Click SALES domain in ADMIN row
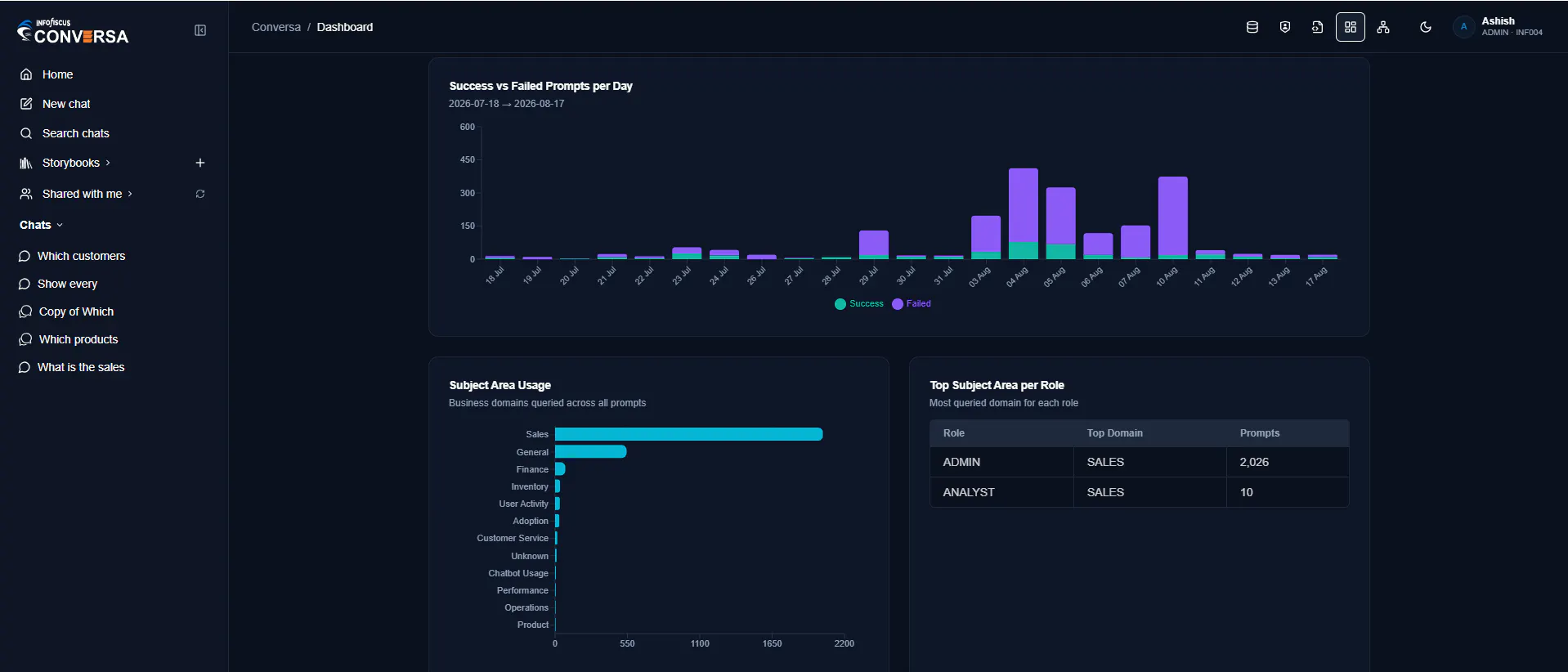 (1105, 462)
